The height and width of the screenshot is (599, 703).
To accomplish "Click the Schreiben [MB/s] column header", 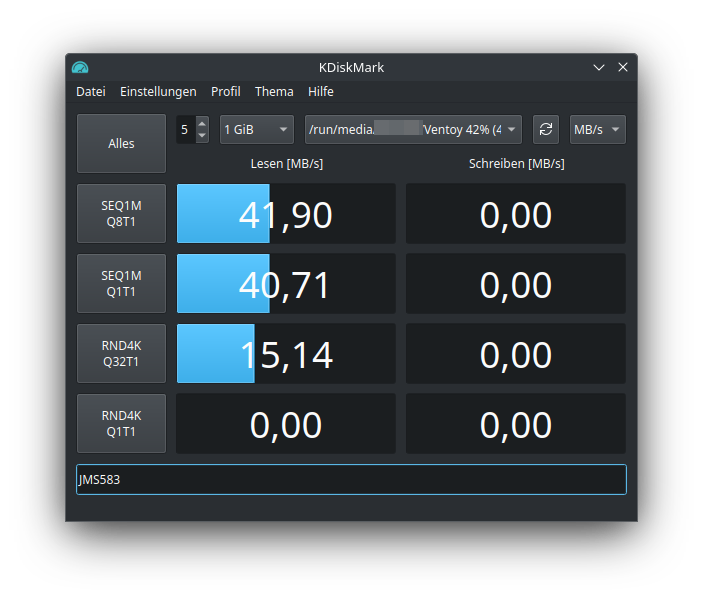I will click(x=516, y=164).
